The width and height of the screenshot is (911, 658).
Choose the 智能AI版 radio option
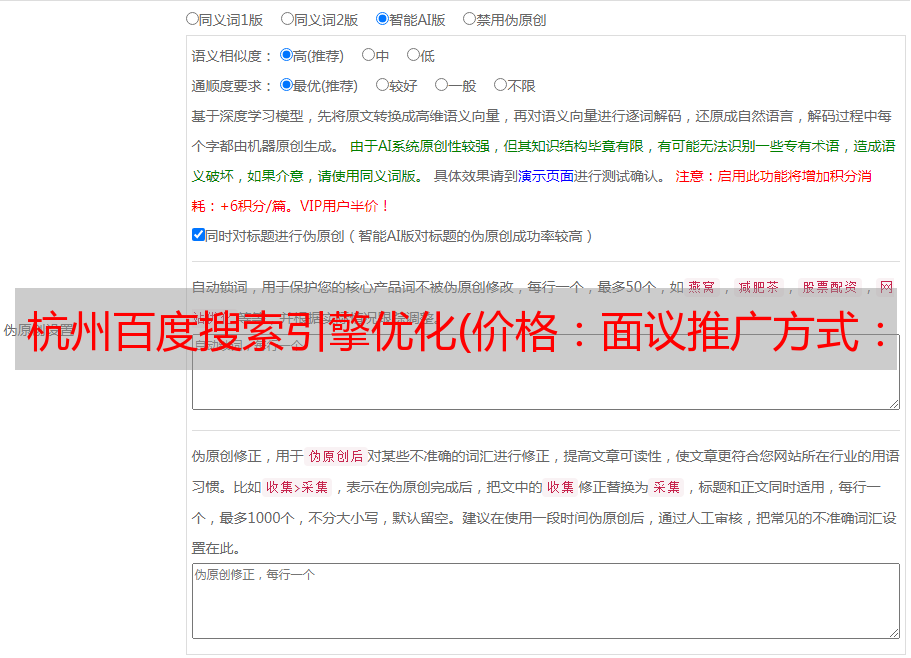click(x=382, y=19)
